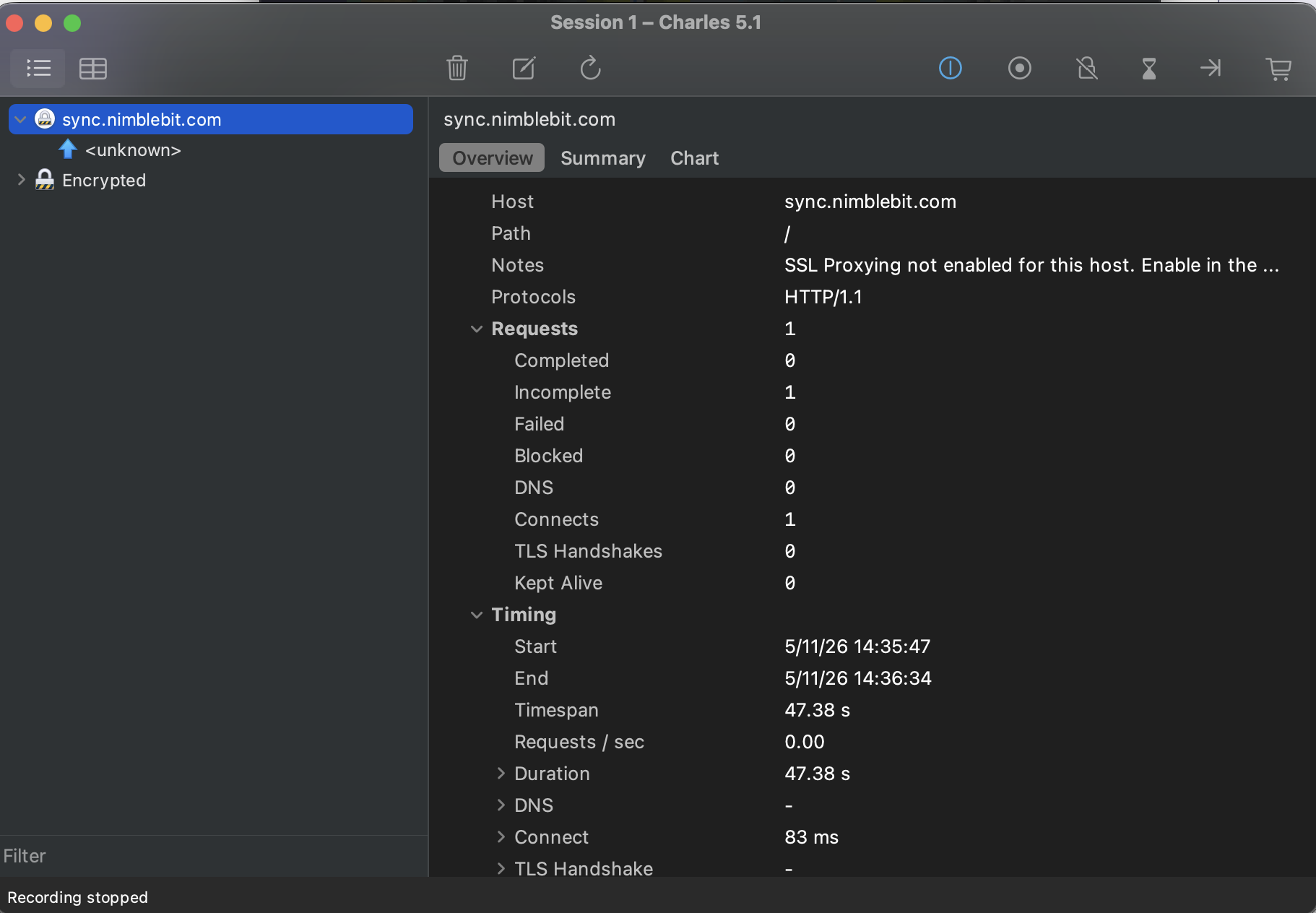The image size is (1316, 913).
Task: Click the Notes row label
Action: (x=517, y=265)
